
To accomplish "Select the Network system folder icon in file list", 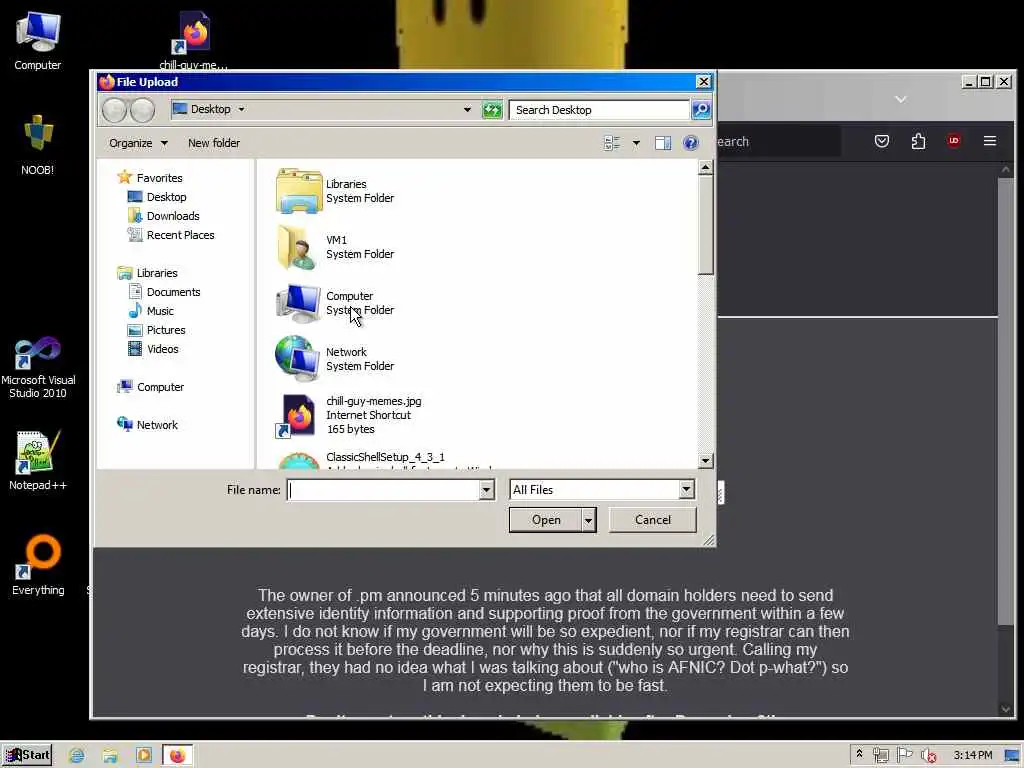I will [298, 359].
